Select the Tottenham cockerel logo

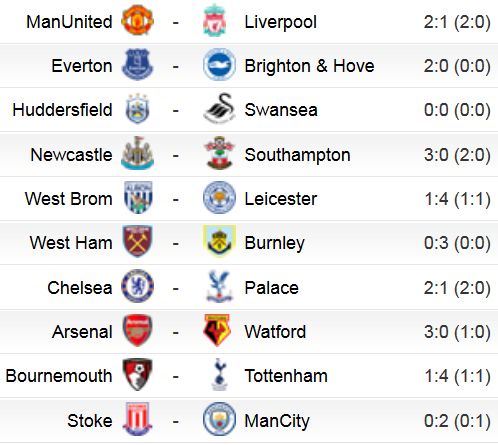coord(220,374)
